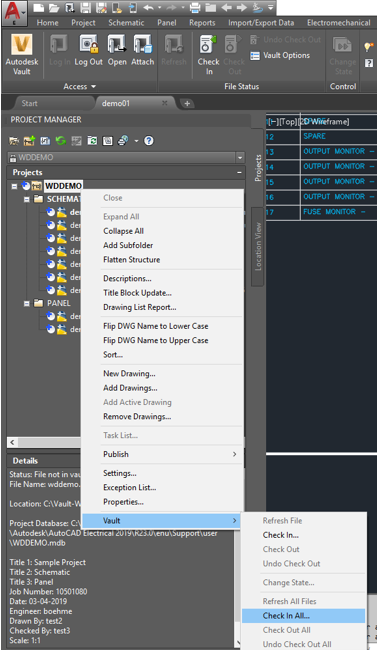Click Open Project icon in Project Manager
Screen dimensions: 377x650
click(x=14, y=141)
